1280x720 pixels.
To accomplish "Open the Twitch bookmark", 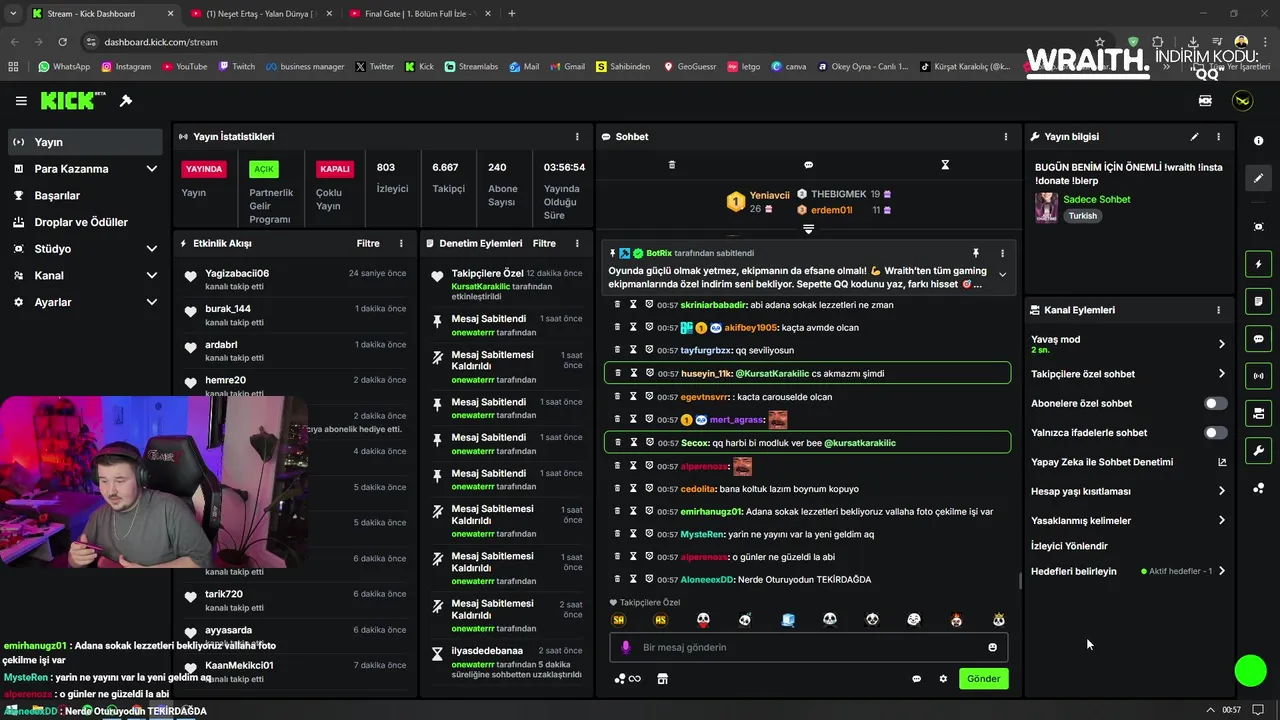I will pos(236,67).
